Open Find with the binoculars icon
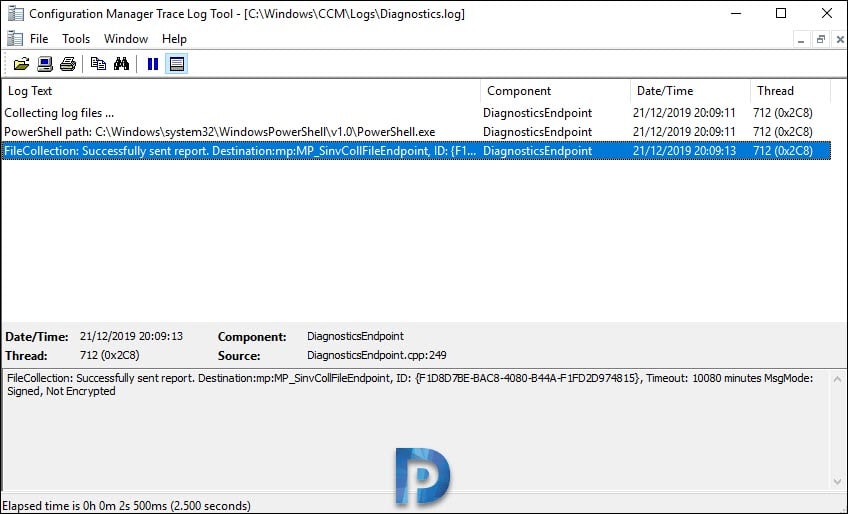The image size is (848, 514). coord(121,64)
